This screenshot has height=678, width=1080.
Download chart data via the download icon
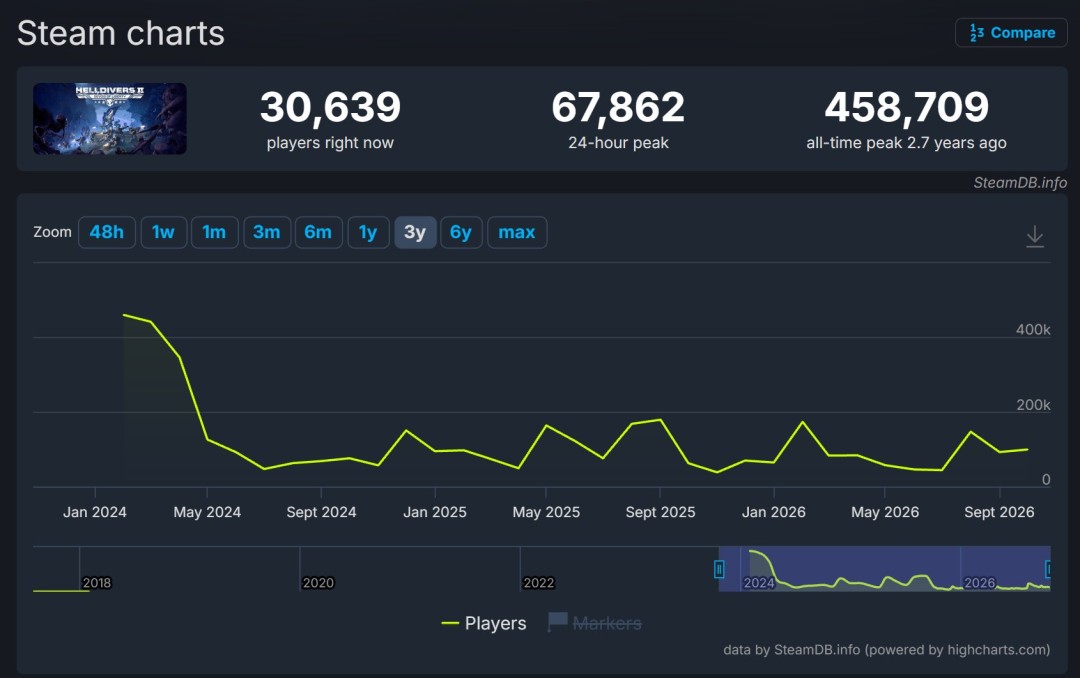point(1035,236)
